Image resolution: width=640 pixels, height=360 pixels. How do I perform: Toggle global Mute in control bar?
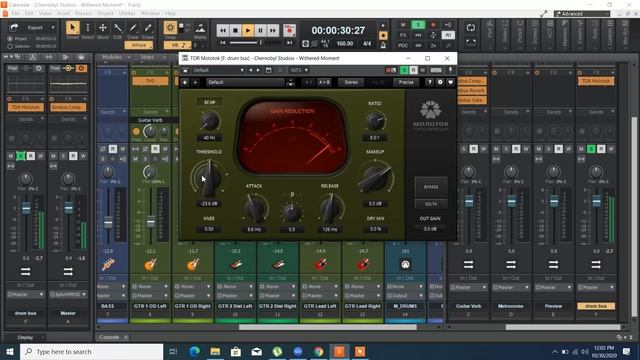[403, 25]
